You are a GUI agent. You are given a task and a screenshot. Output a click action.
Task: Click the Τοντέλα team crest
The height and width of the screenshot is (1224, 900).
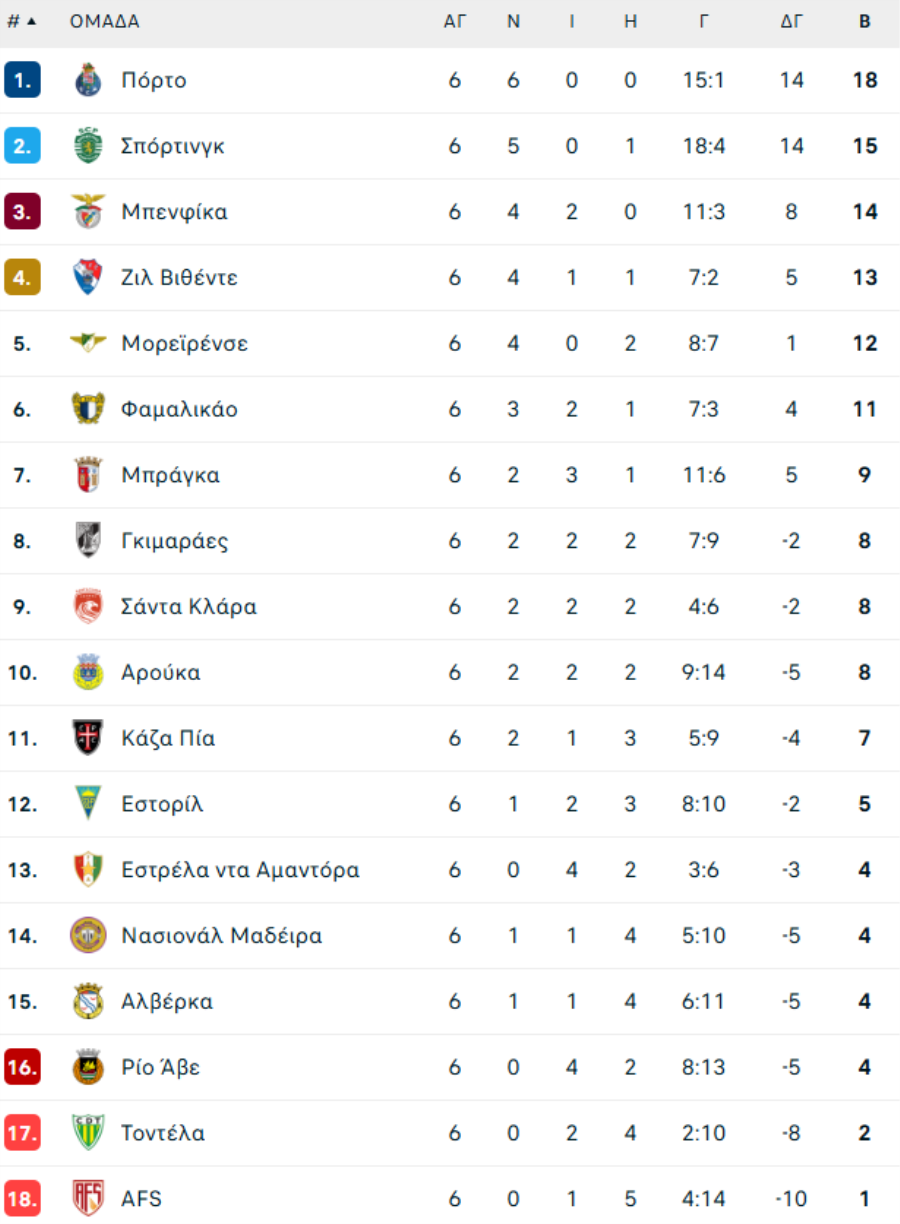[88, 1133]
